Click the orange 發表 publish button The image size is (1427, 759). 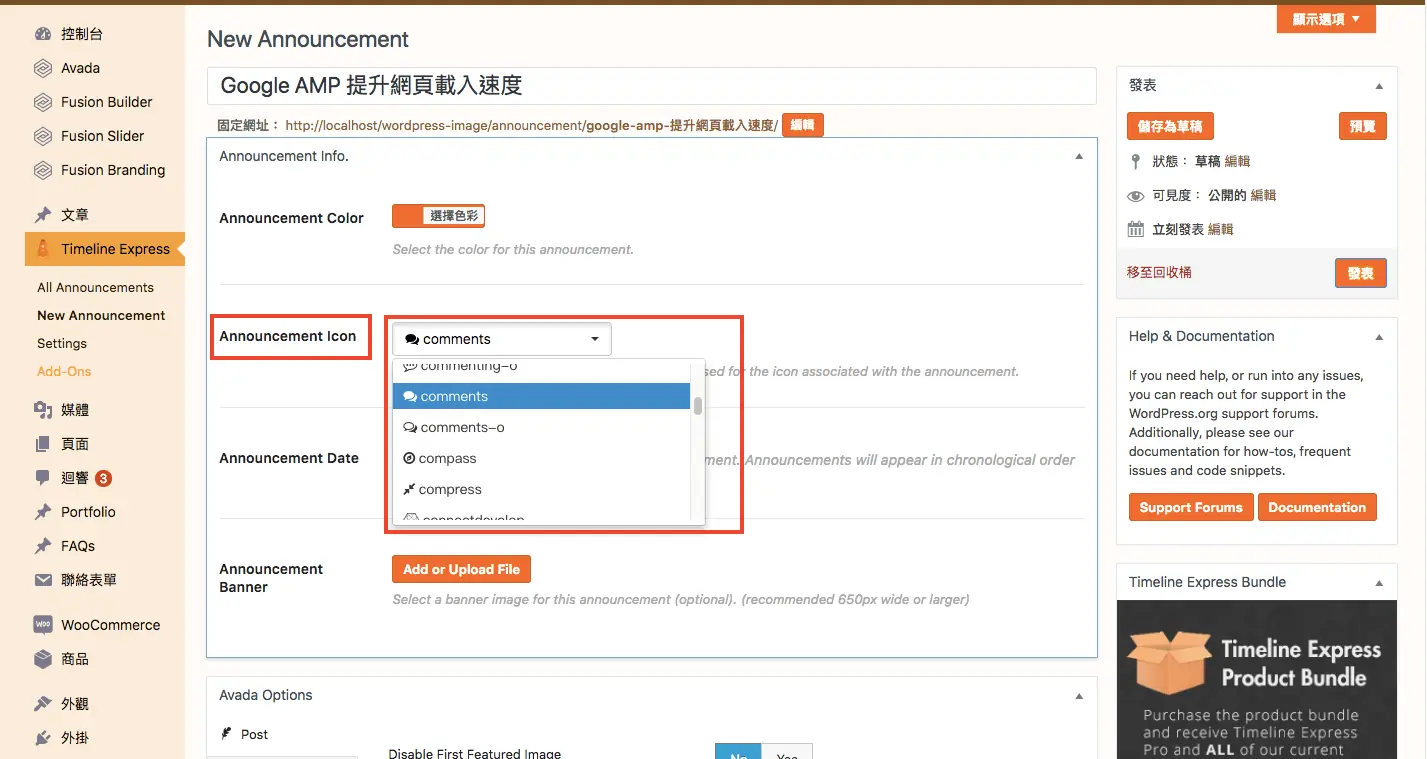(1360, 273)
